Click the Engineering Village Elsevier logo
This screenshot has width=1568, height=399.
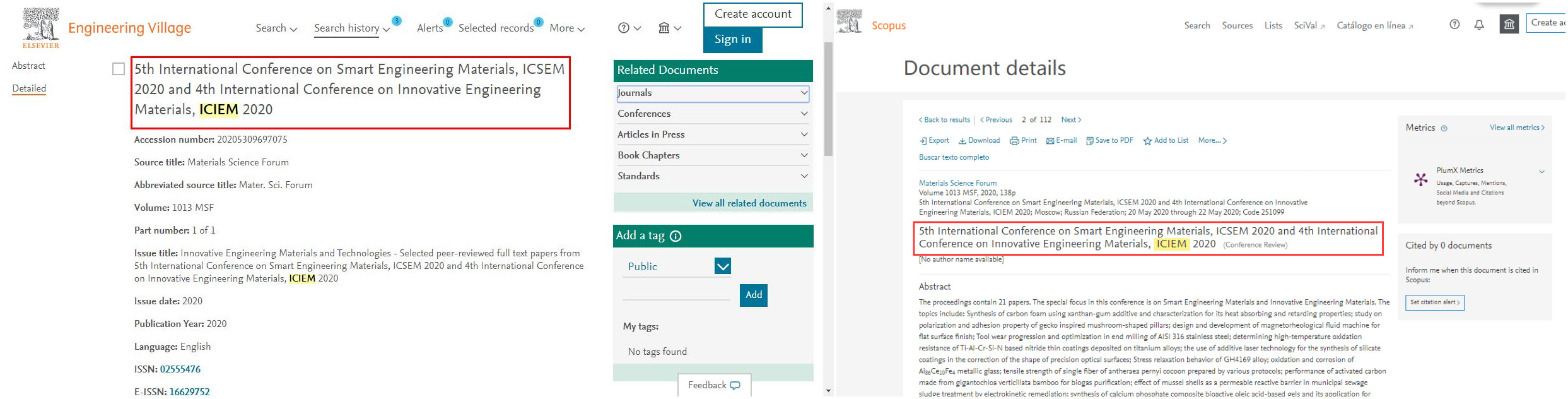click(41, 28)
